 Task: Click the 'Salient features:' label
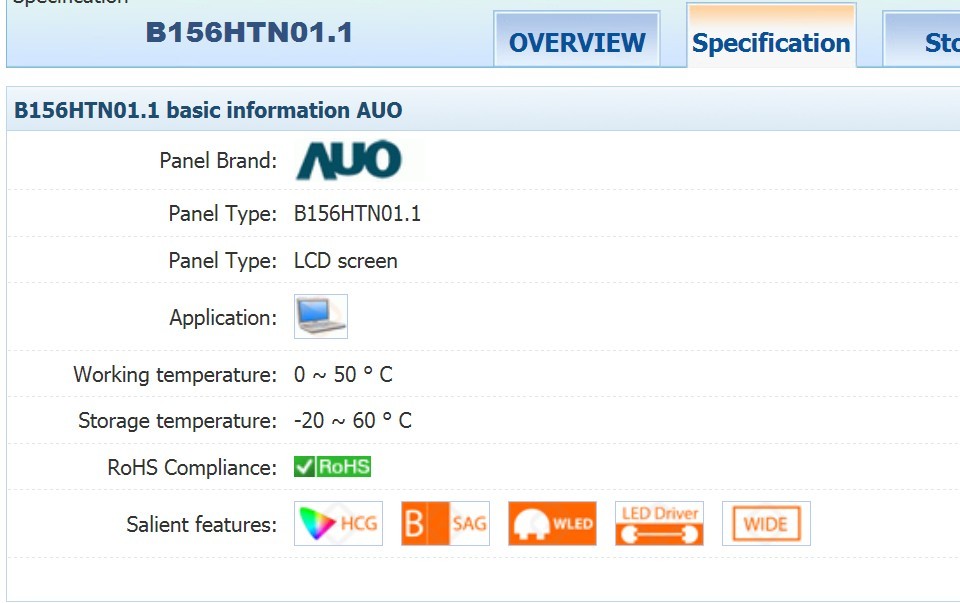pyautogui.click(x=201, y=525)
